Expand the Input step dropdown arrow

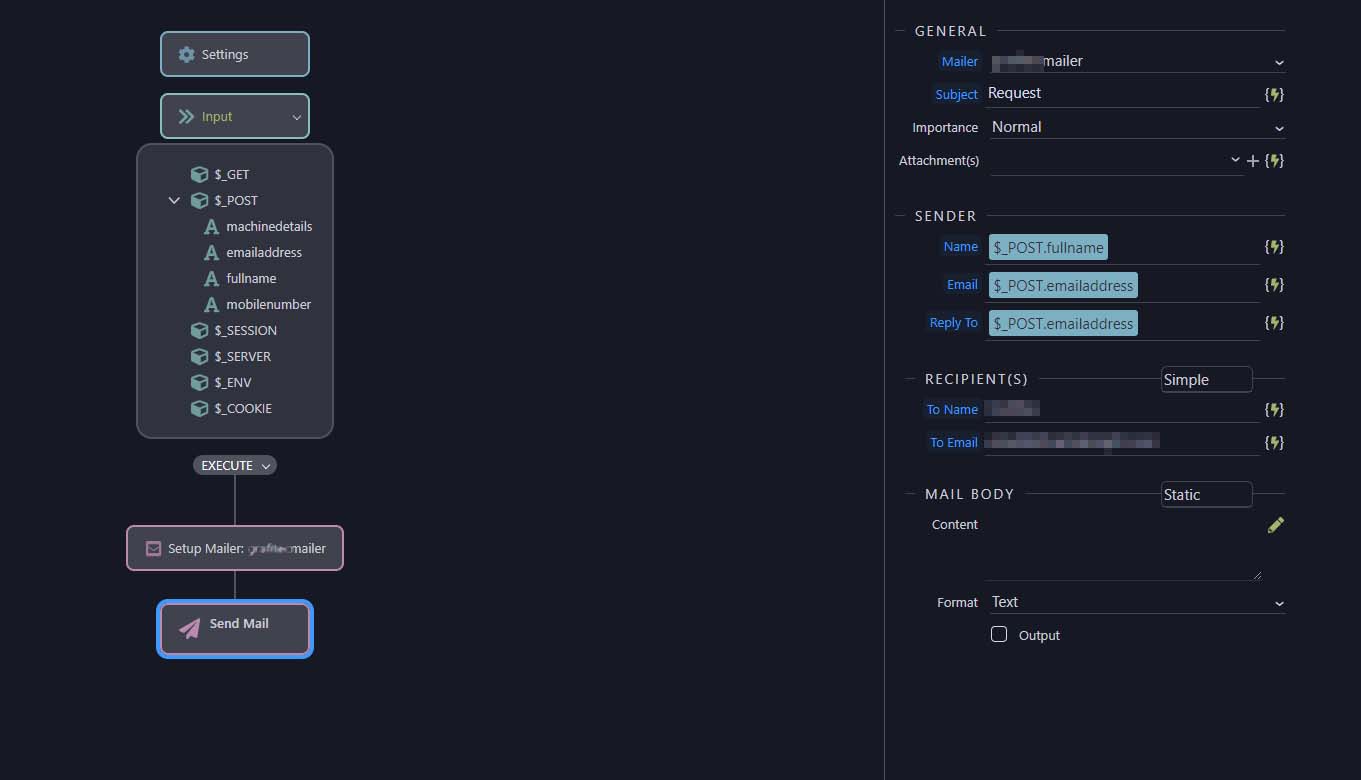296,117
